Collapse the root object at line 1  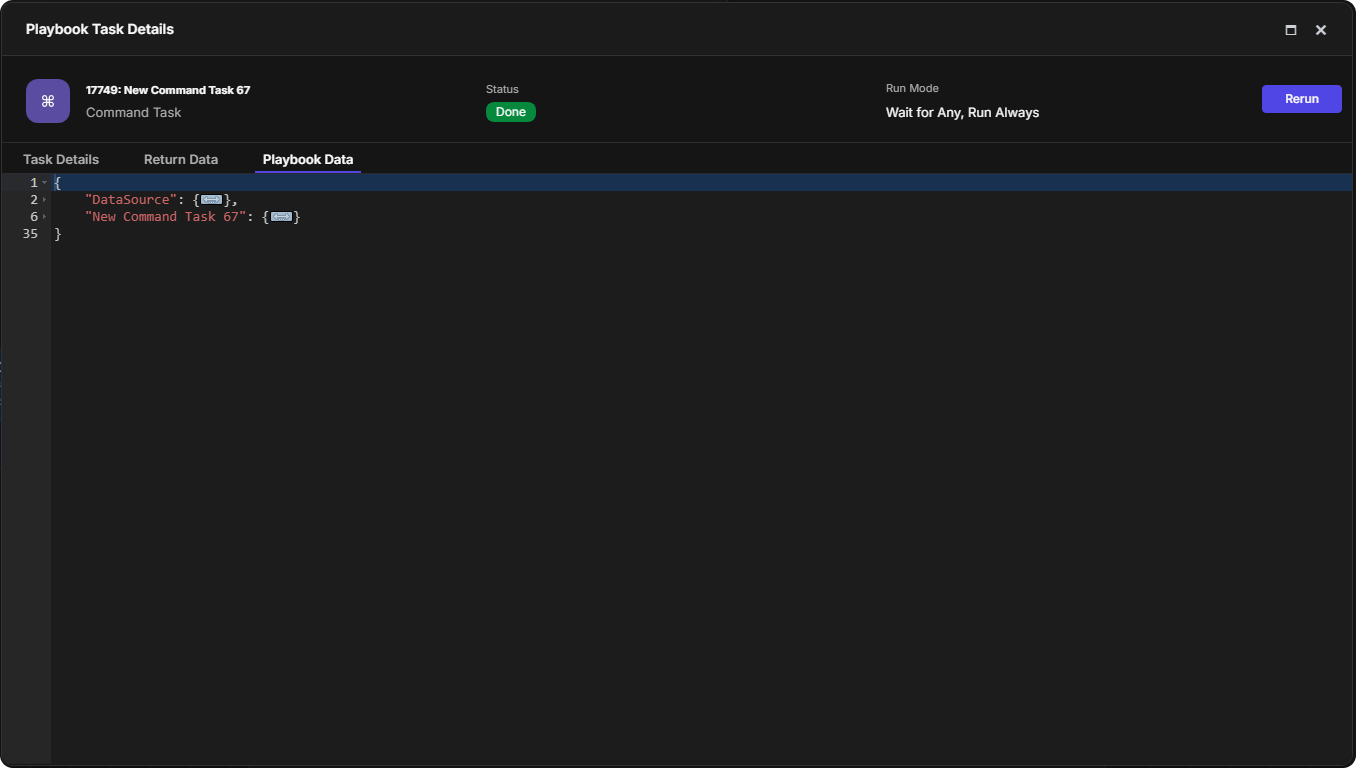(44, 183)
